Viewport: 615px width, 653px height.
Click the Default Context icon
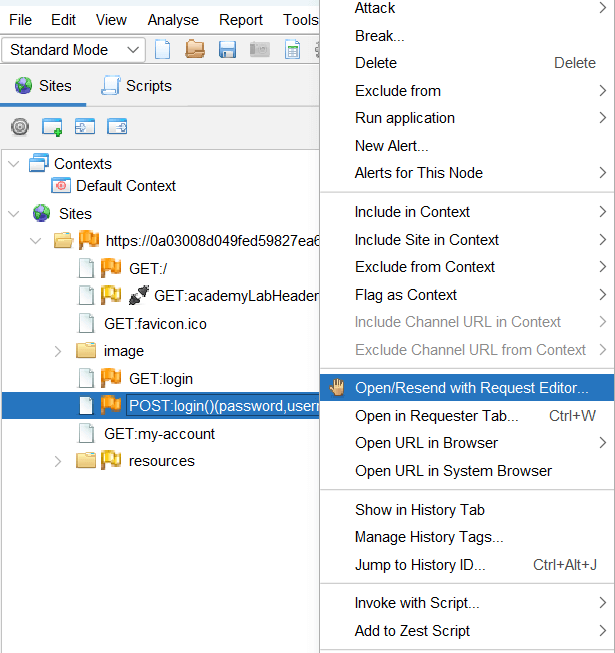(61, 185)
